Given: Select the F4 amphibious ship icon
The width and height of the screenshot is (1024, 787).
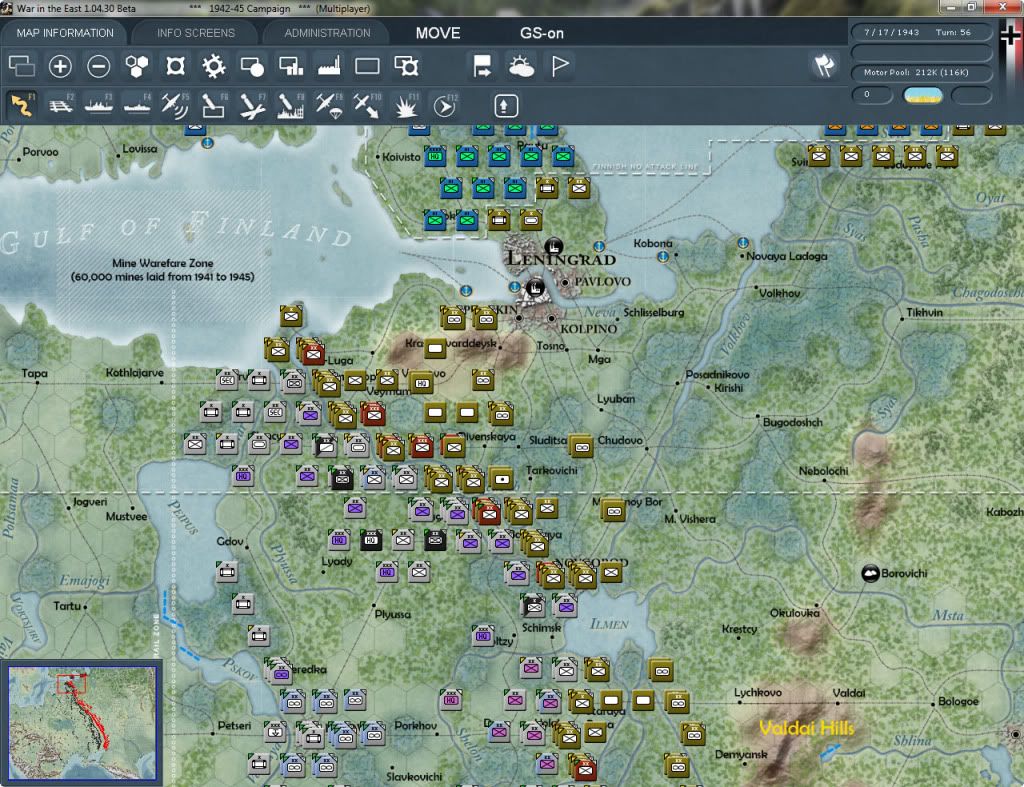Looking at the screenshot, I should pyautogui.click(x=137, y=105).
